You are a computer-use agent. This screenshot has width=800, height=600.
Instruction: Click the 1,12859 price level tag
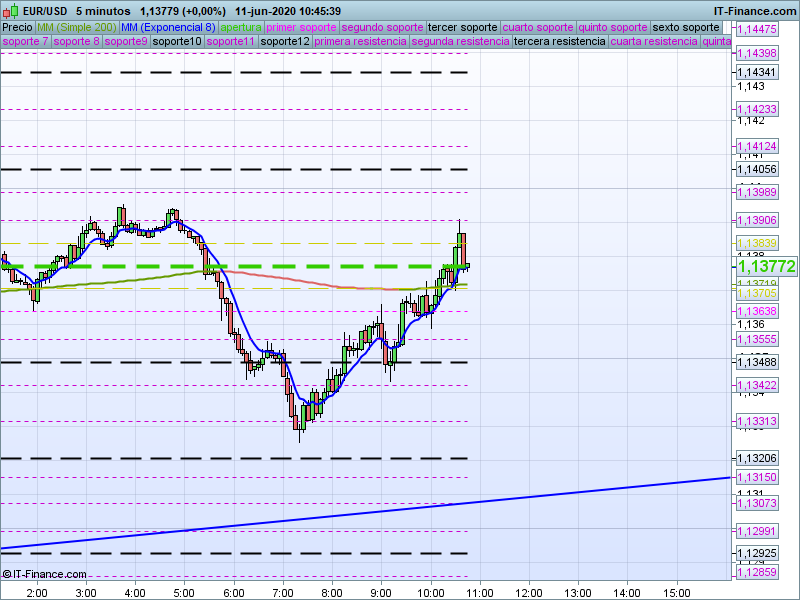coord(757,572)
